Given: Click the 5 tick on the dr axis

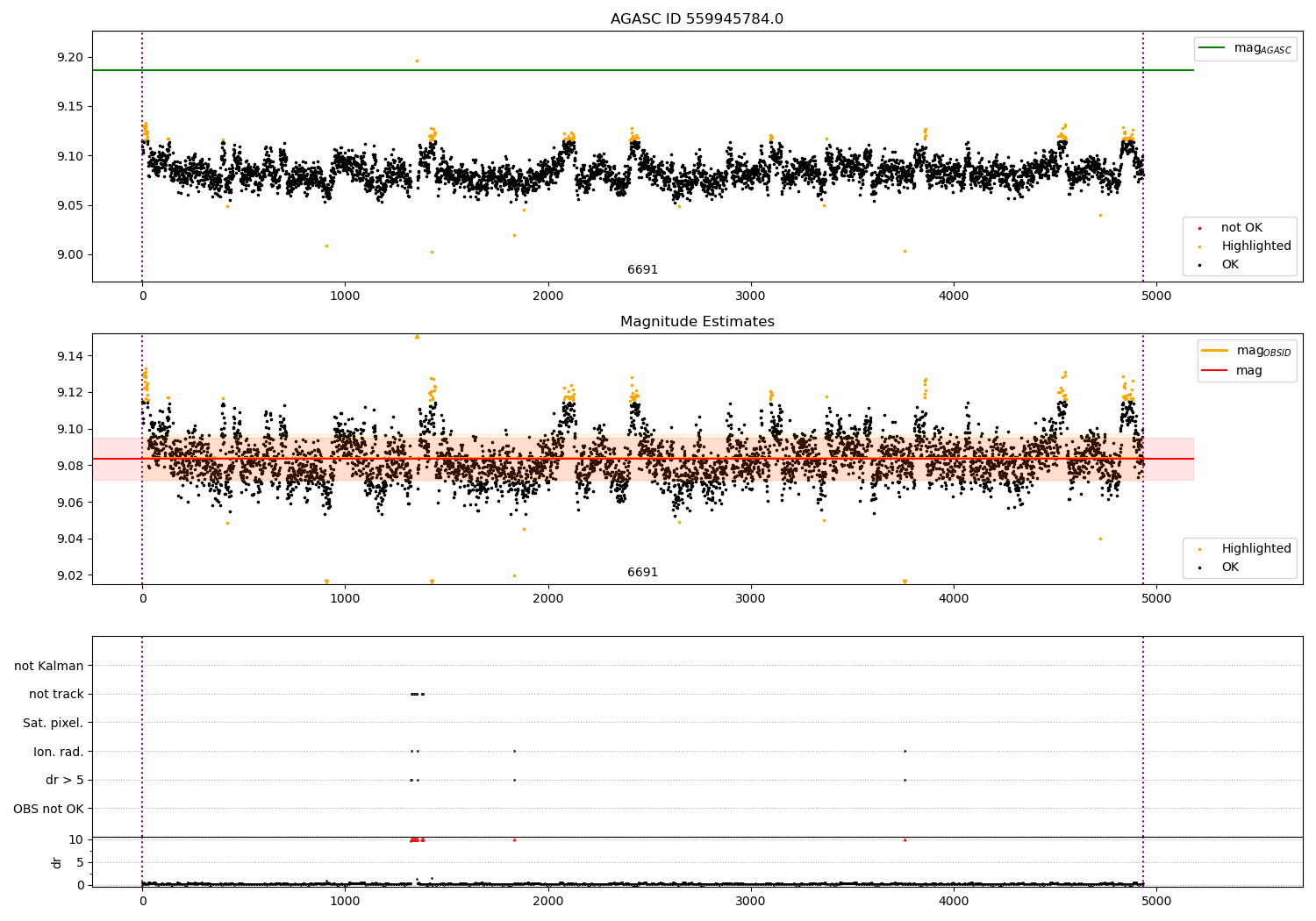Looking at the screenshot, I should point(80,862).
